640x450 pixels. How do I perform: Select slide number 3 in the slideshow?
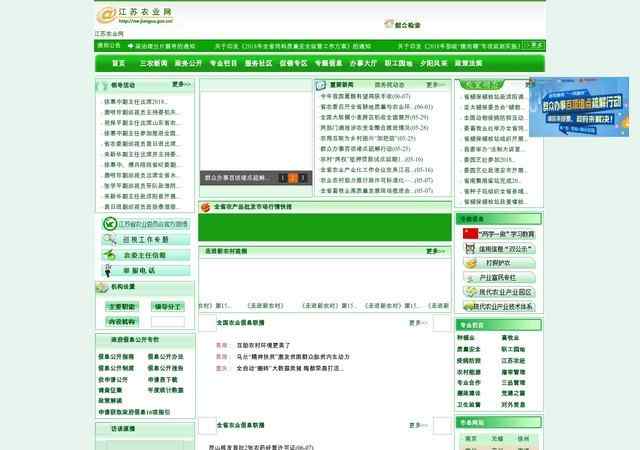[x=302, y=178]
